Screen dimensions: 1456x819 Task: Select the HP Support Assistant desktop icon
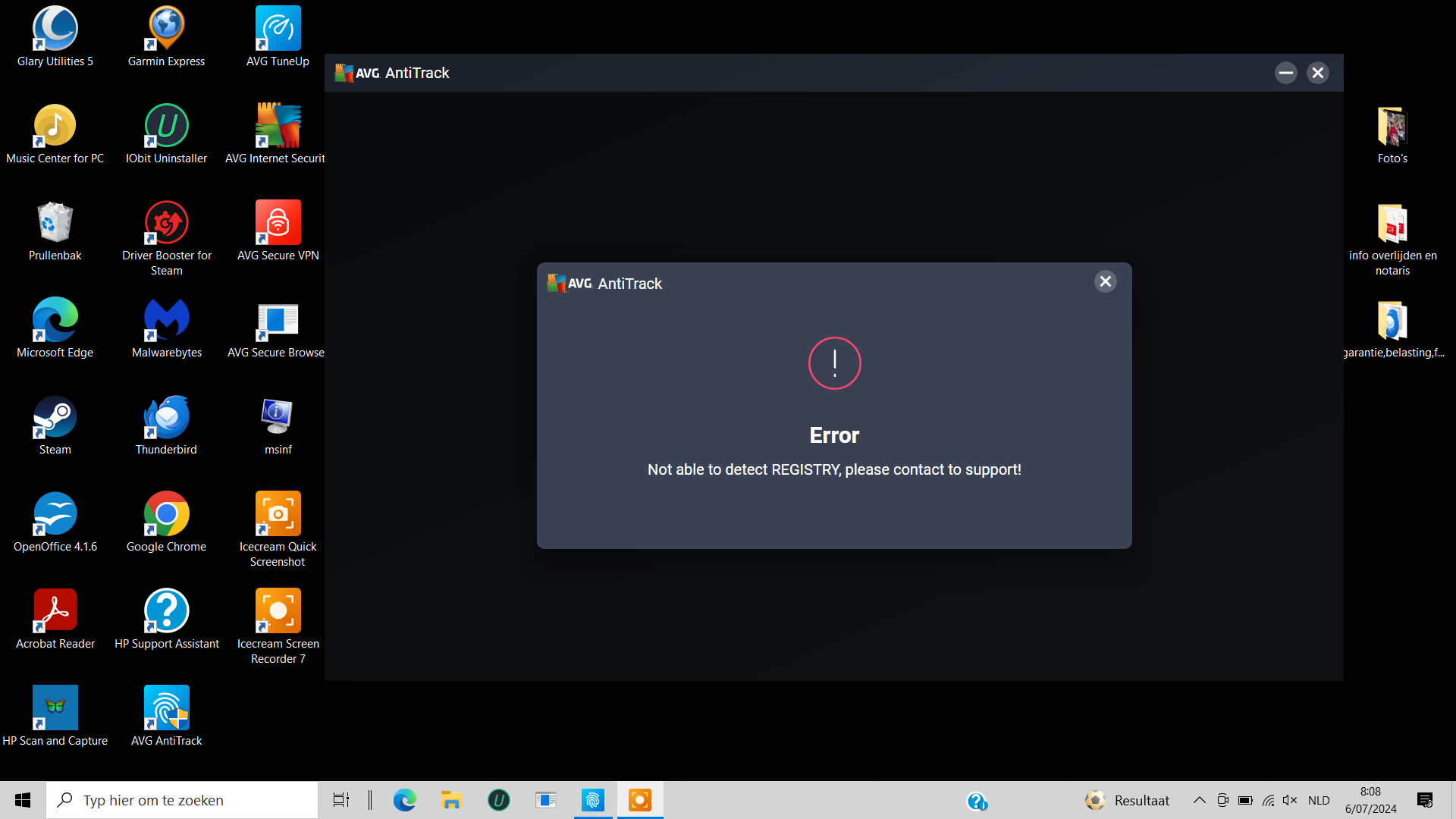click(x=166, y=620)
